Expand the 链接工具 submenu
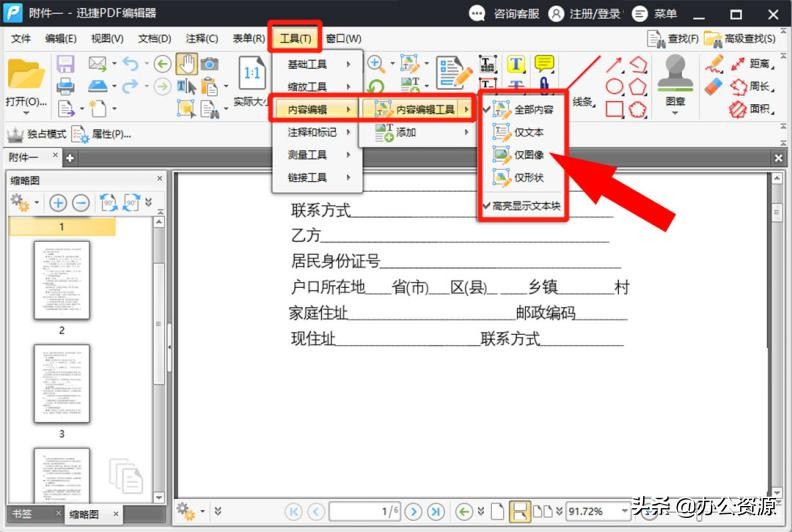Viewport: 792px width, 532px height. 318,177
